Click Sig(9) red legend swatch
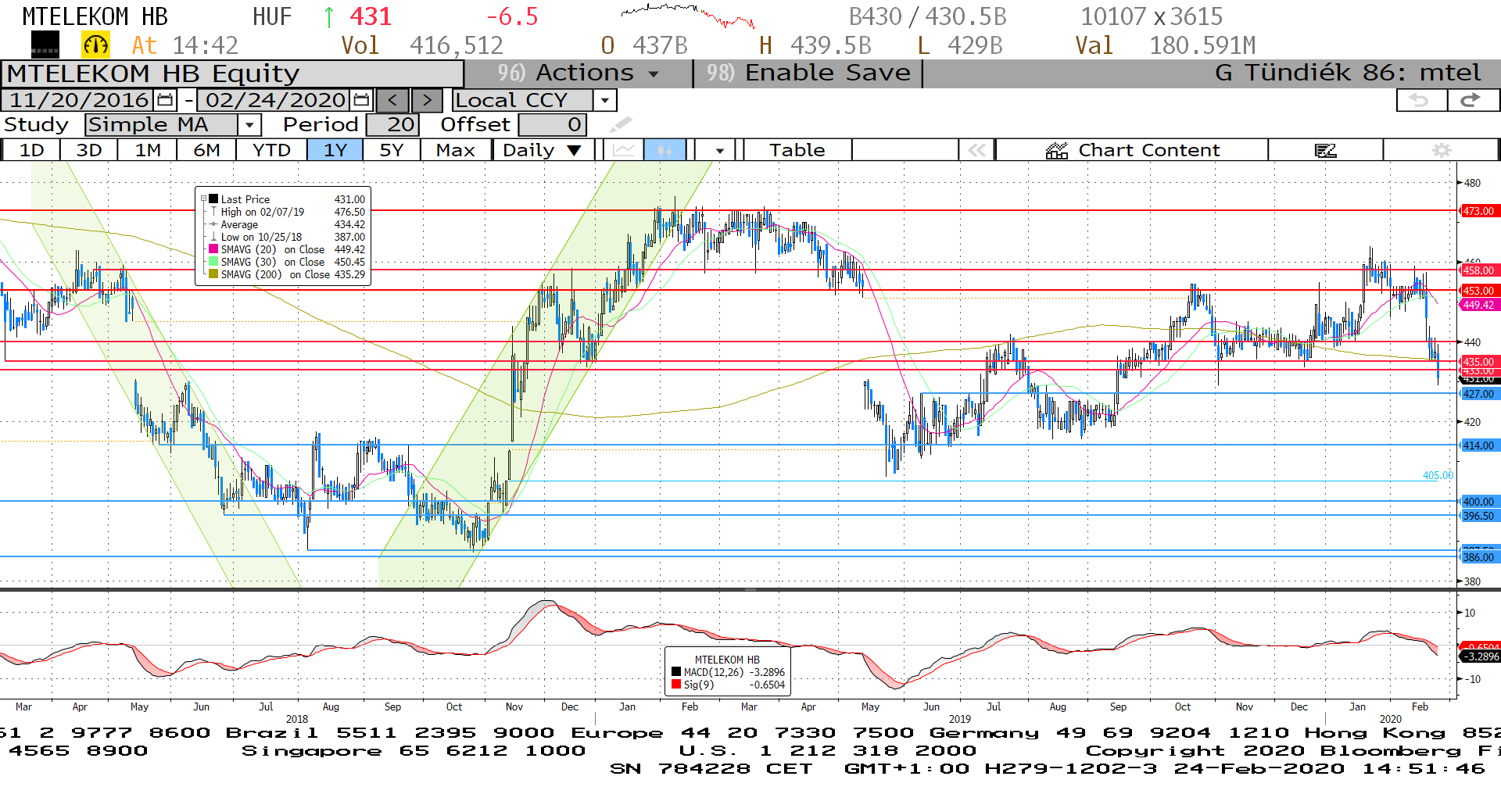The width and height of the screenshot is (1501, 812). [x=676, y=685]
